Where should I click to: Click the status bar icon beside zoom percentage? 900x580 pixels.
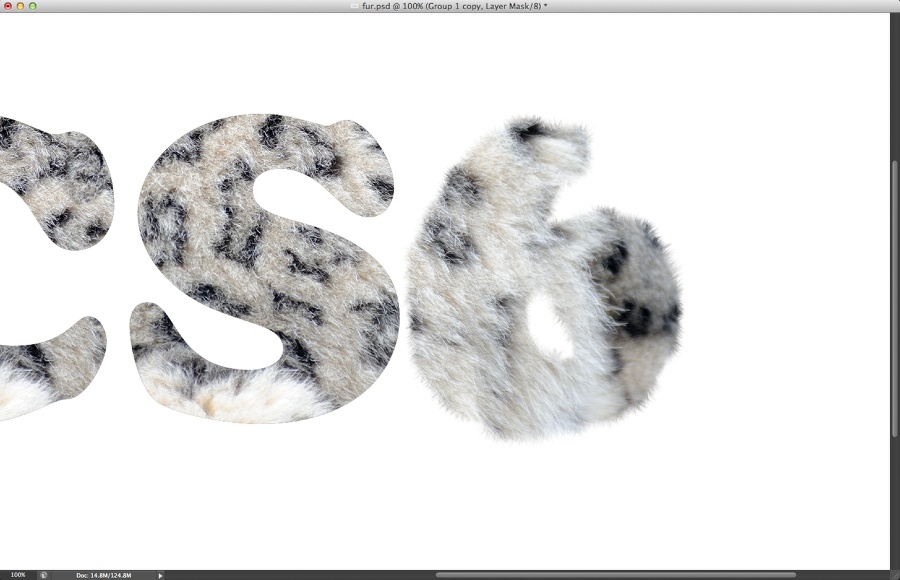pos(44,575)
